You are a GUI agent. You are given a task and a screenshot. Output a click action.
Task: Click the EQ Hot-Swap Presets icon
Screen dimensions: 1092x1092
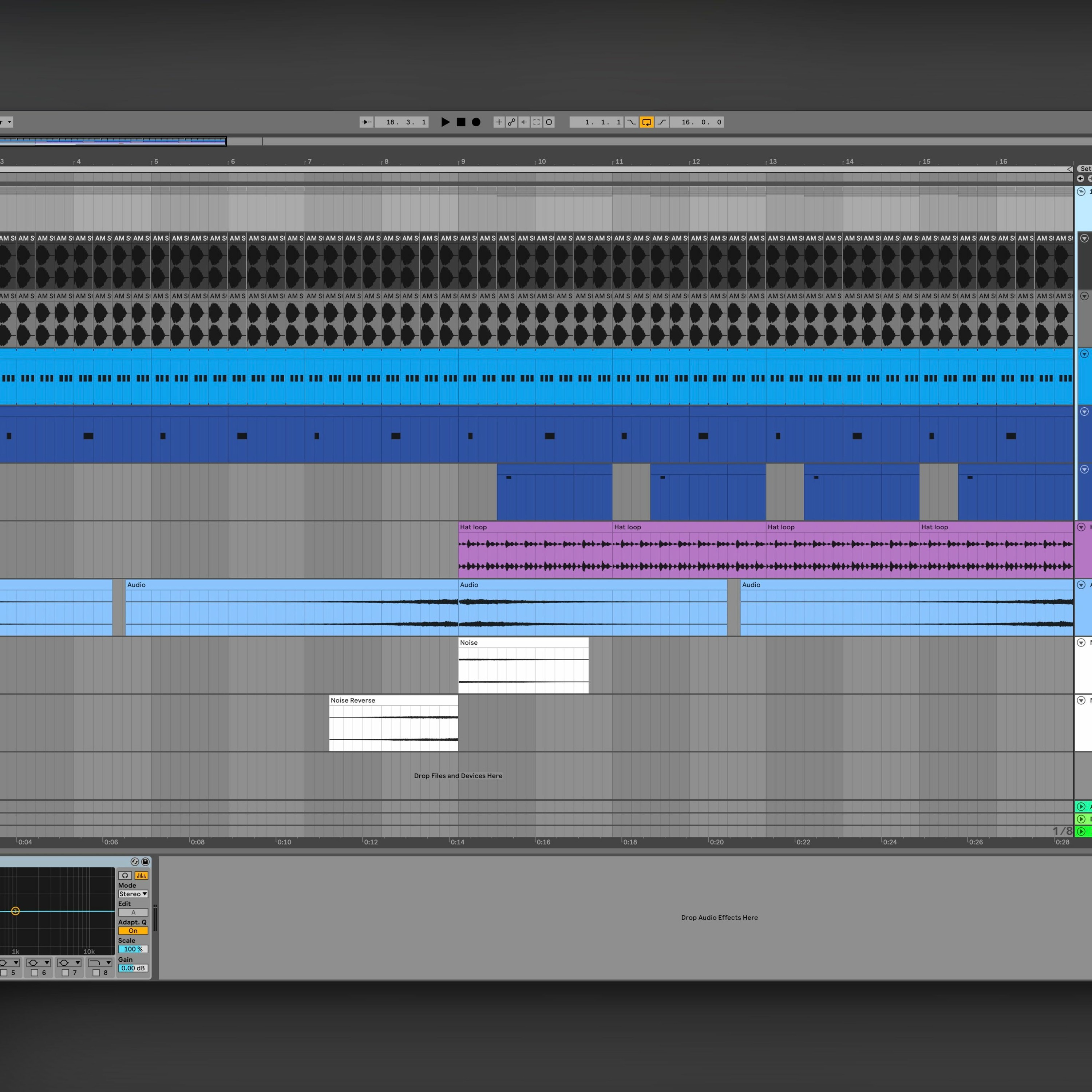coord(135,861)
